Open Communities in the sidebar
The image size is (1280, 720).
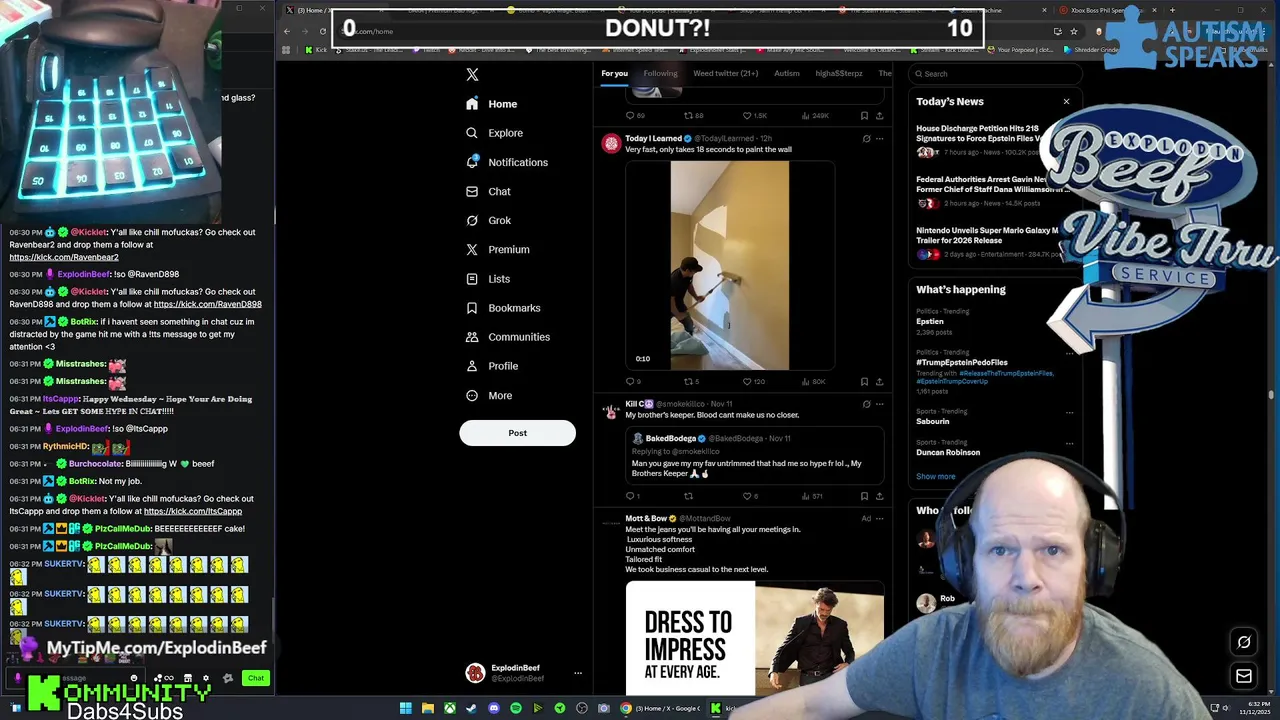508,337
